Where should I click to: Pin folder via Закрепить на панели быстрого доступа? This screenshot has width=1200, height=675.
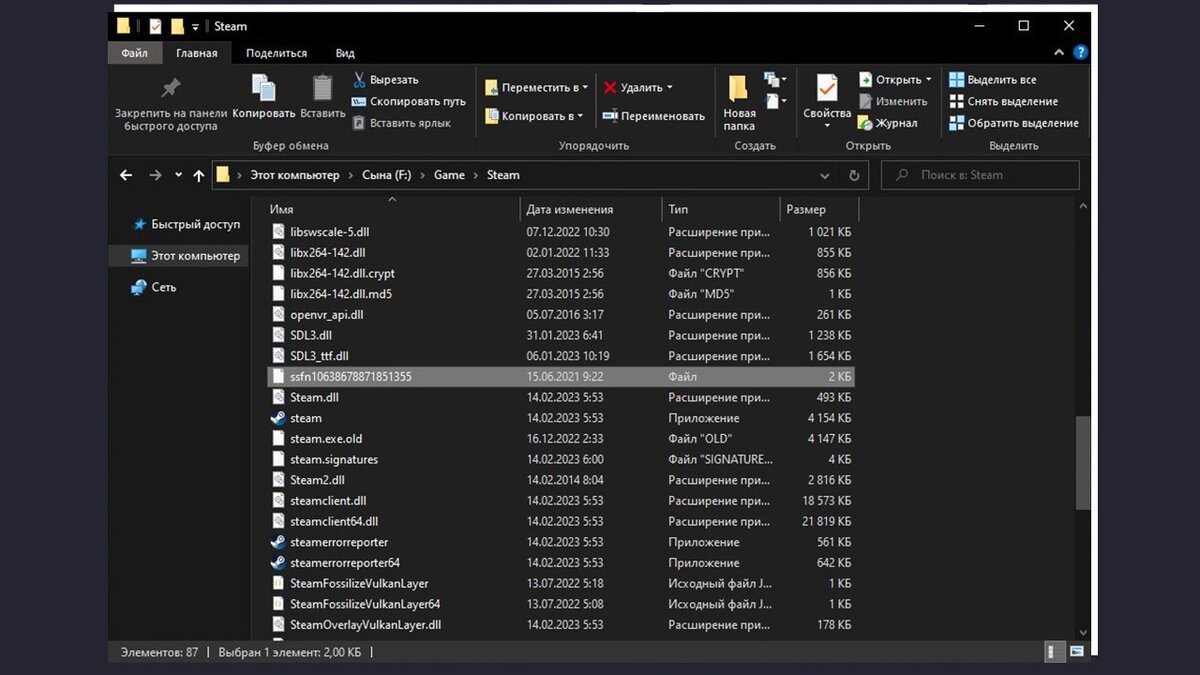(x=171, y=104)
